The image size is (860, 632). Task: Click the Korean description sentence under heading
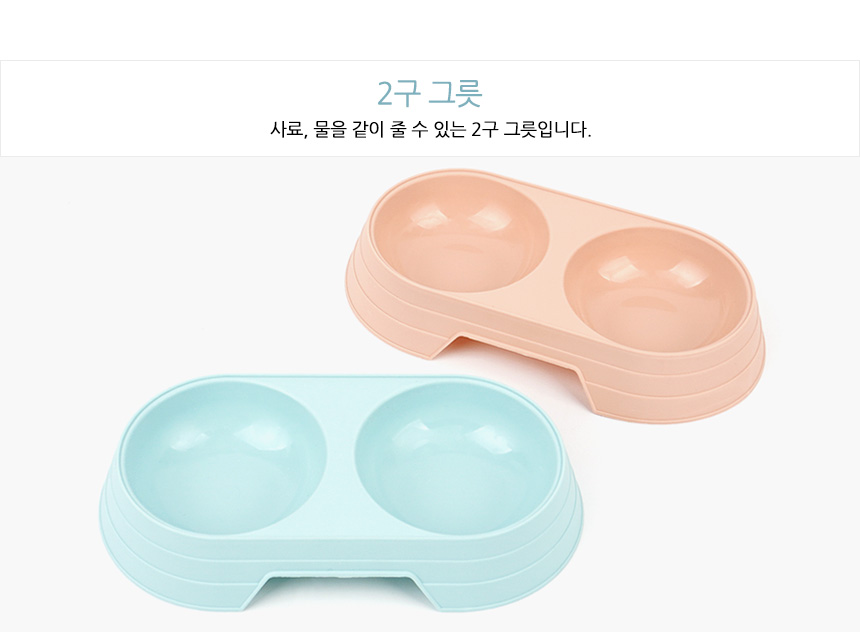click(431, 130)
